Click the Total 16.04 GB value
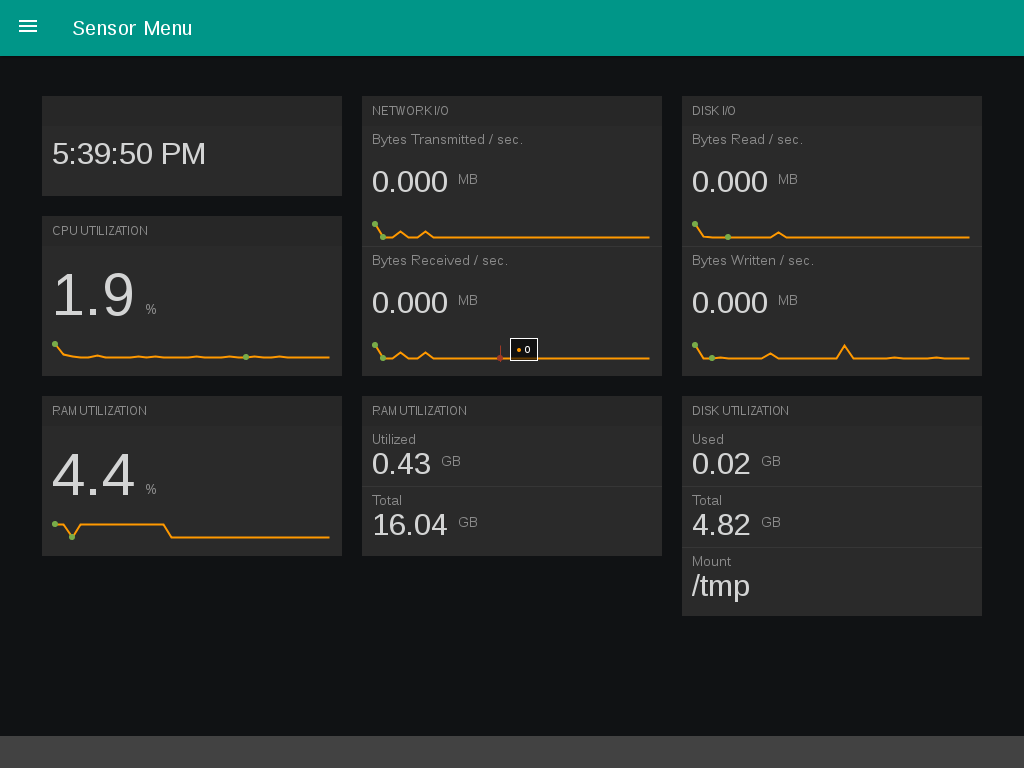Screen dimensions: 1024x768 410,524
